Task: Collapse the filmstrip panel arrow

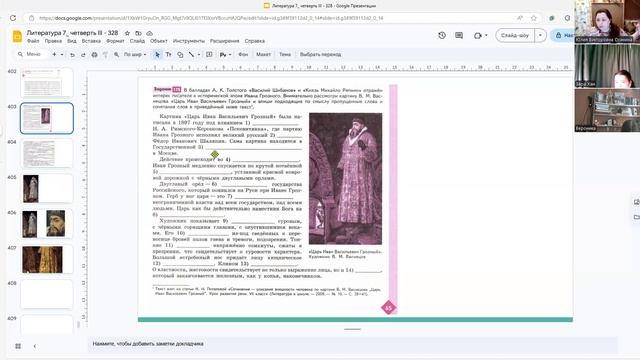Action: pyautogui.click(x=35, y=346)
